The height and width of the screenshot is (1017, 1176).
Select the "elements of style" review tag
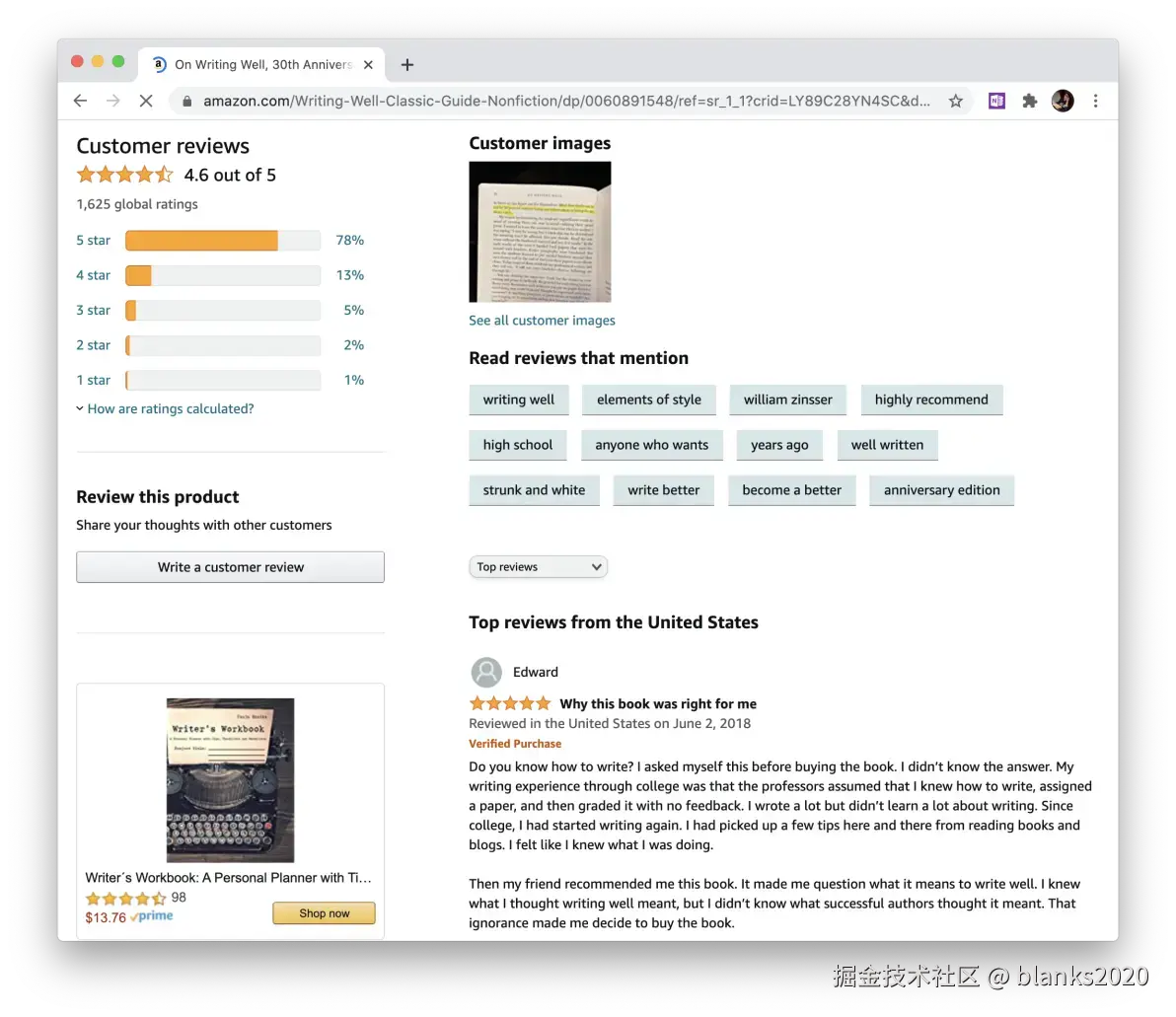point(649,400)
